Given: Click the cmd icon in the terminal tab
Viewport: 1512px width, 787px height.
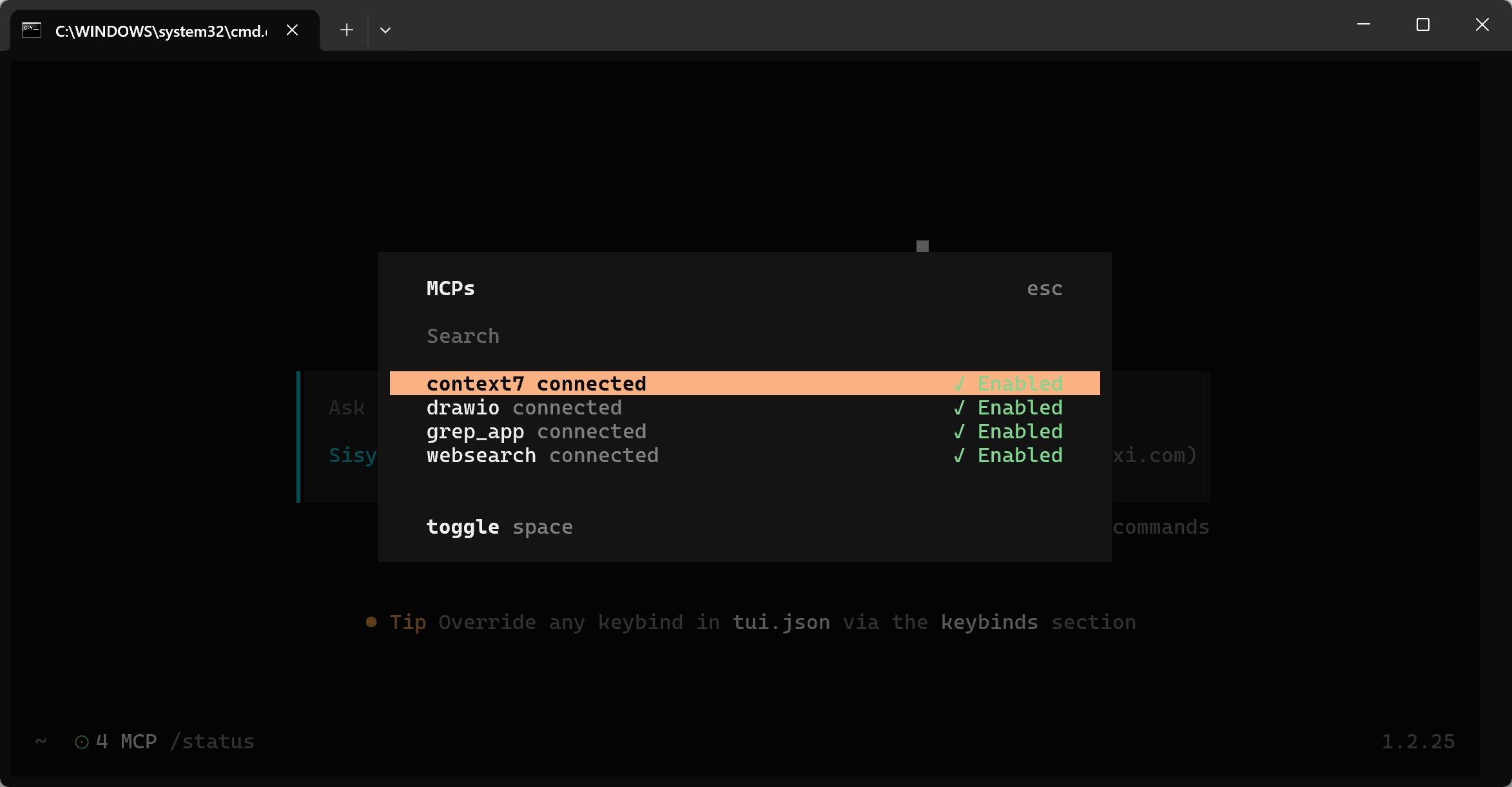Looking at the screenshot, I should click(31, 30).
